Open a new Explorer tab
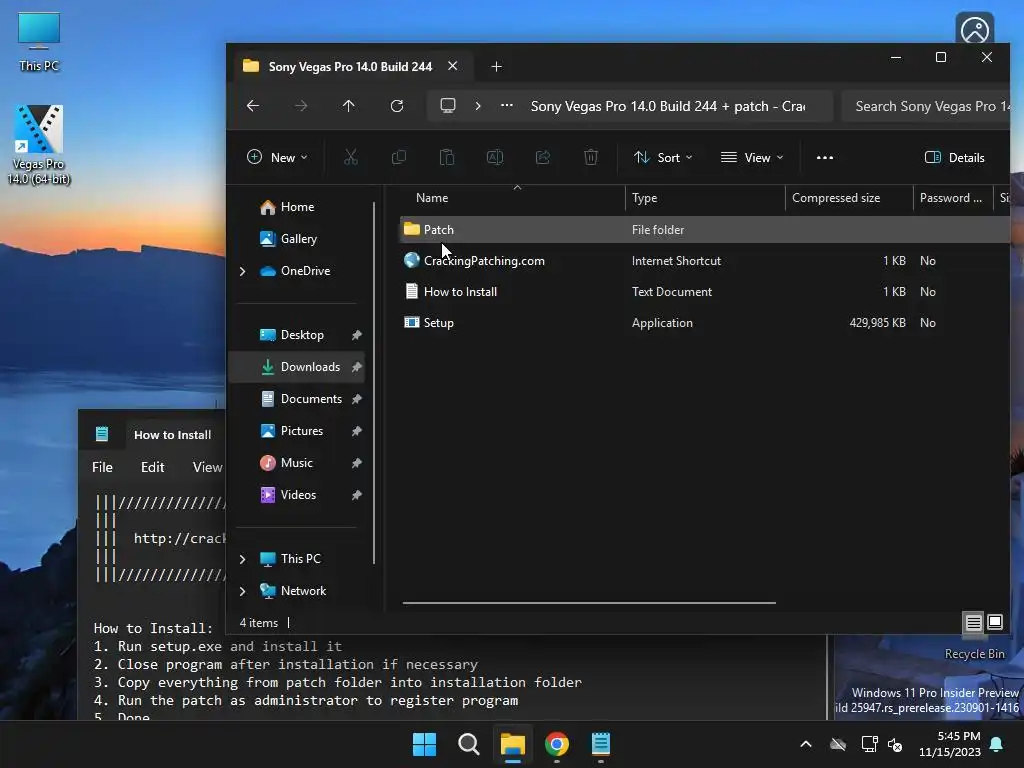The width and height of the screenshot is (1024, 768). (x=496, y=67)
